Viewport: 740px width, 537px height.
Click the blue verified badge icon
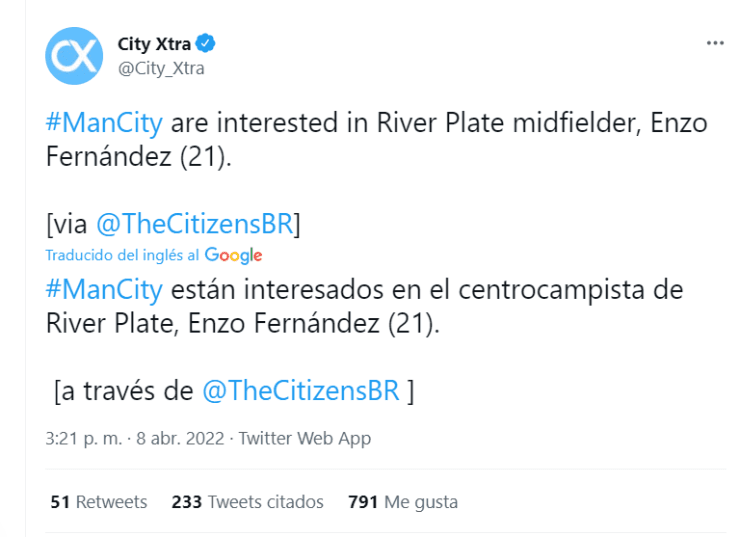[x=206, y=44]
